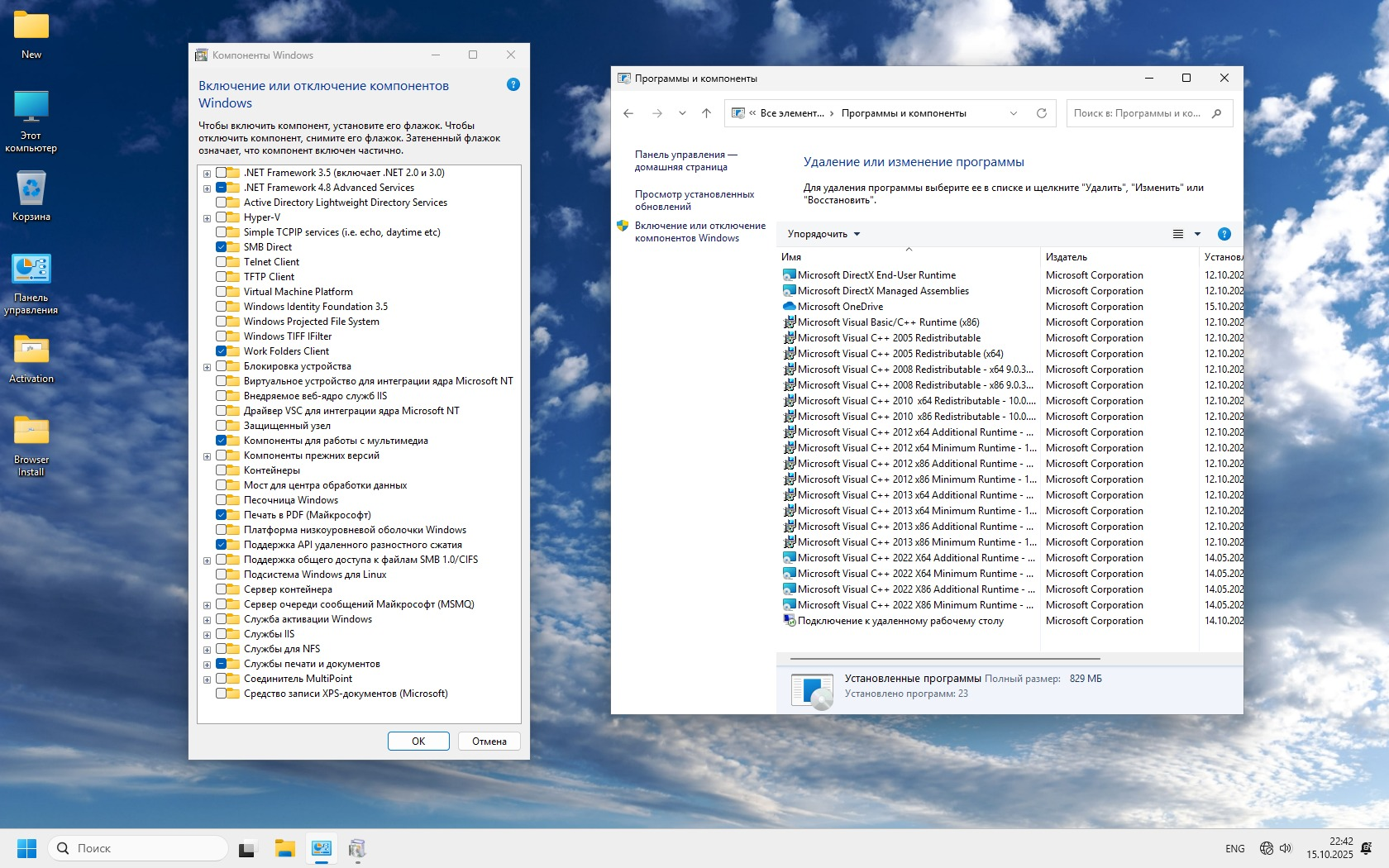
Task: Click the Windows Features taskbar icon
Action: pyautogui.click(x=357, y=848)
